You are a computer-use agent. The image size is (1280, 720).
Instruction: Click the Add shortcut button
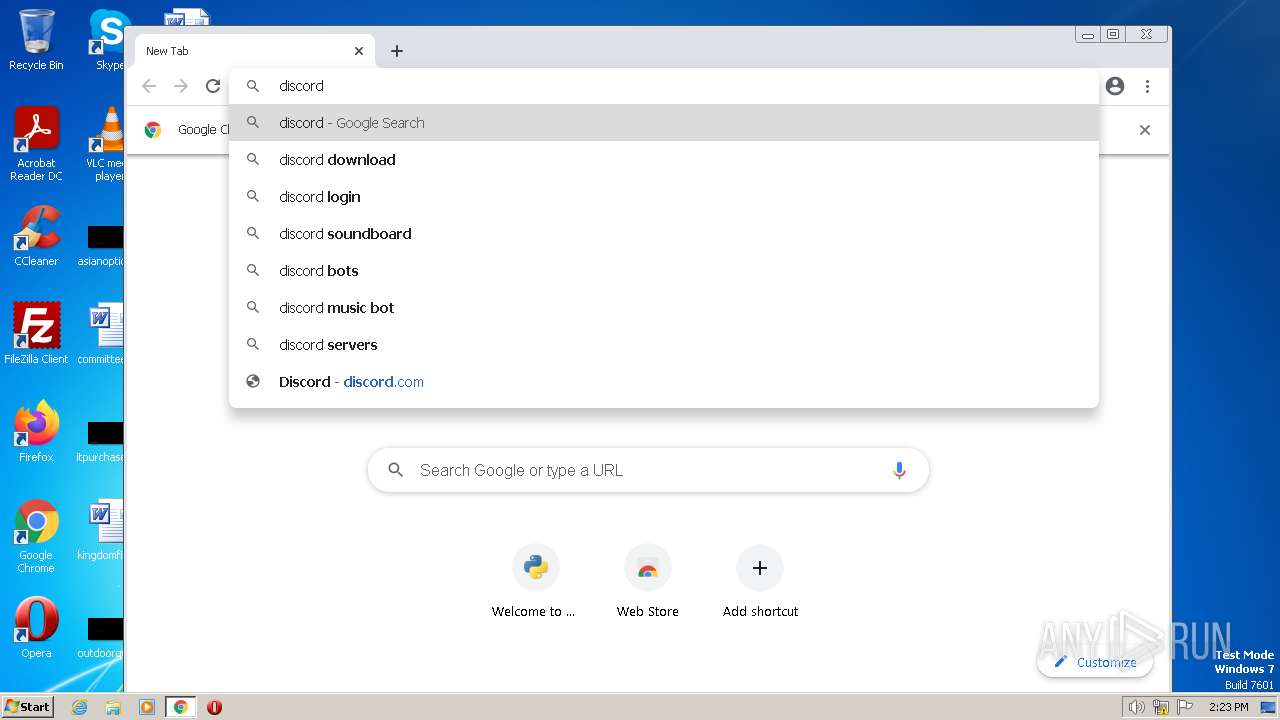[760, 583]
